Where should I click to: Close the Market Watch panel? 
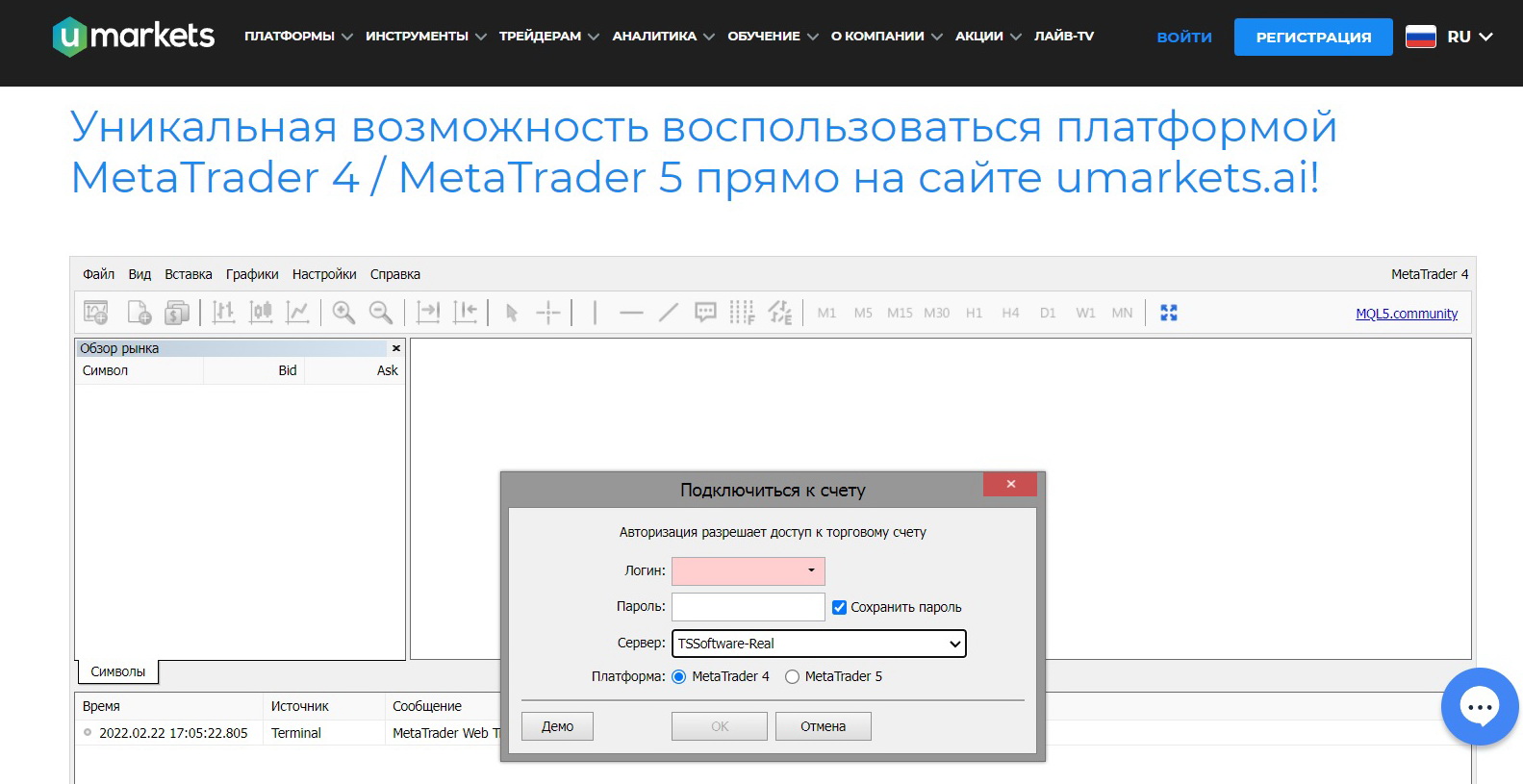[396, 348]
